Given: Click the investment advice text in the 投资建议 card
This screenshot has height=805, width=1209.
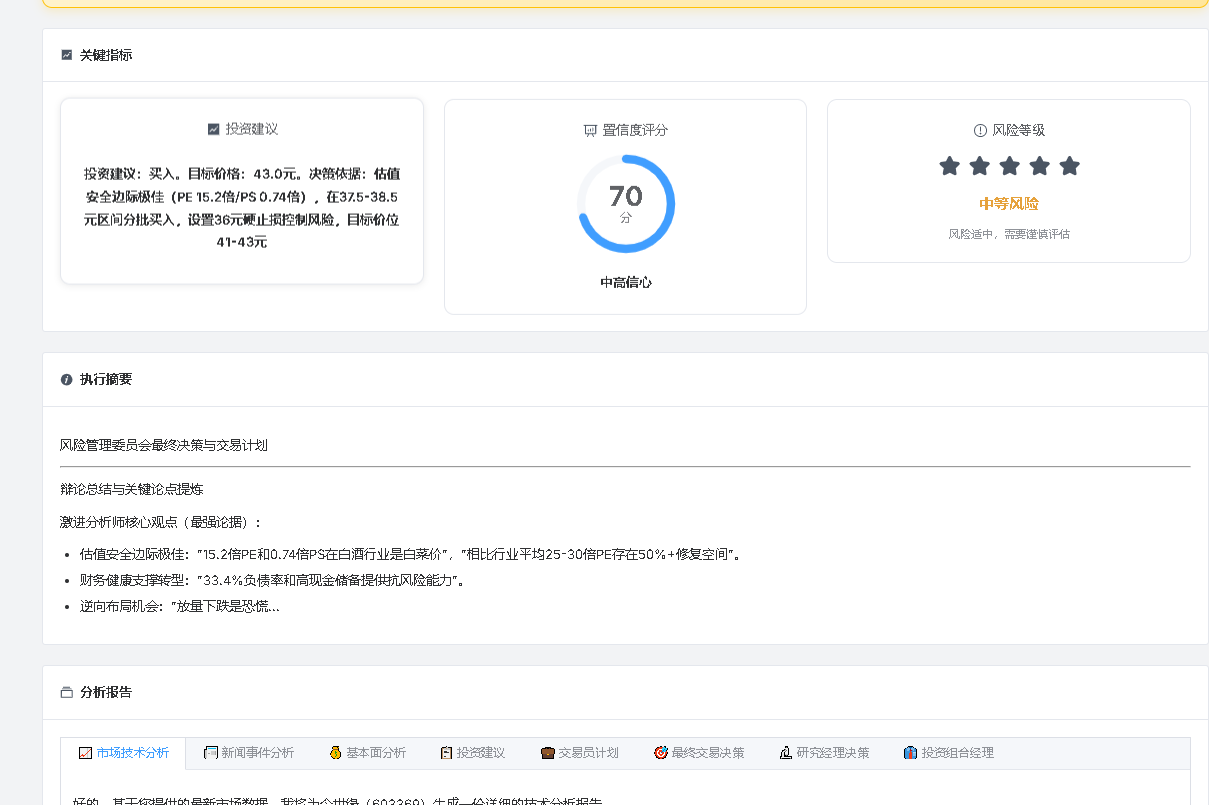Looking at the screenshot, I should 242,207.
